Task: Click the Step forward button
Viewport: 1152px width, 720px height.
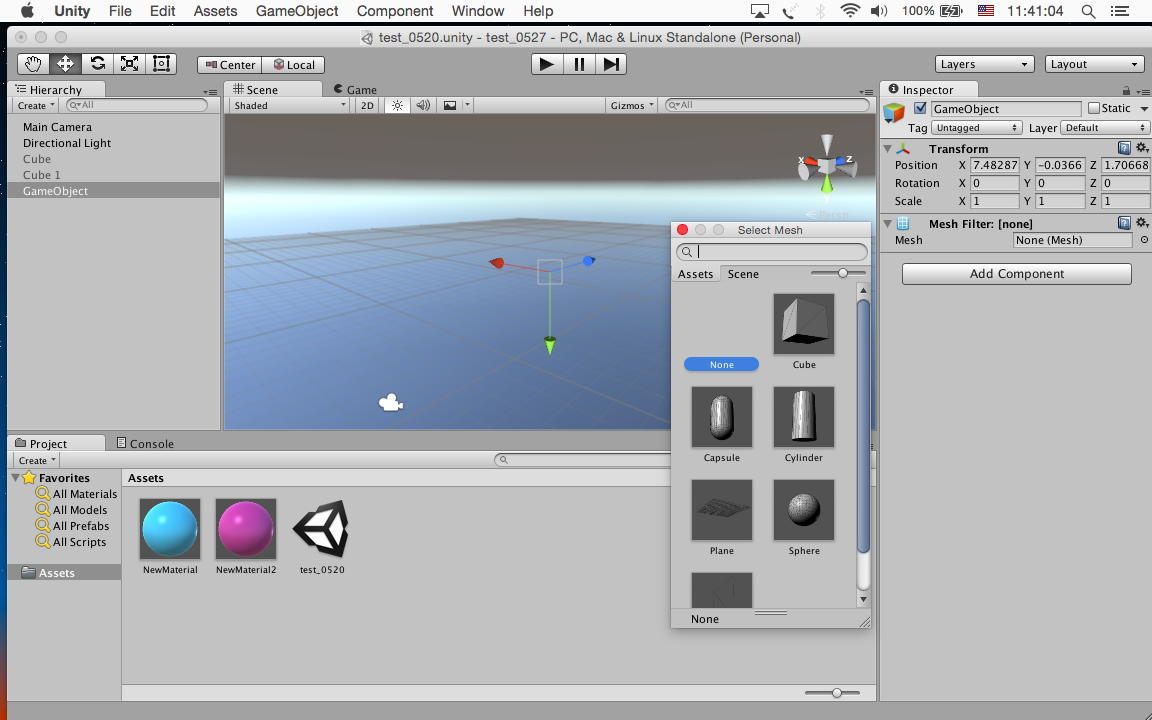Action: [x=611, y=64]
